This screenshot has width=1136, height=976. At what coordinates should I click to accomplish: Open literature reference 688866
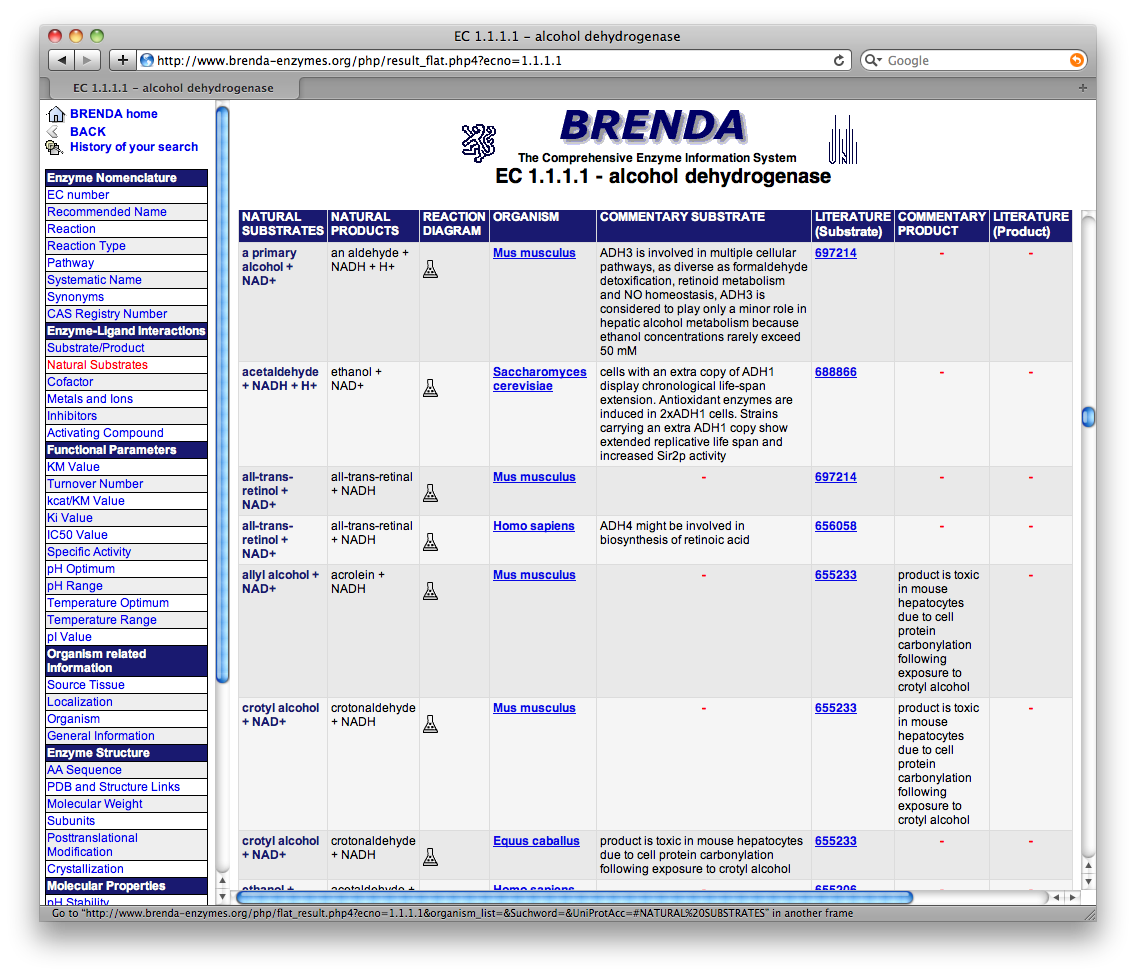click(x=835, y=372)
